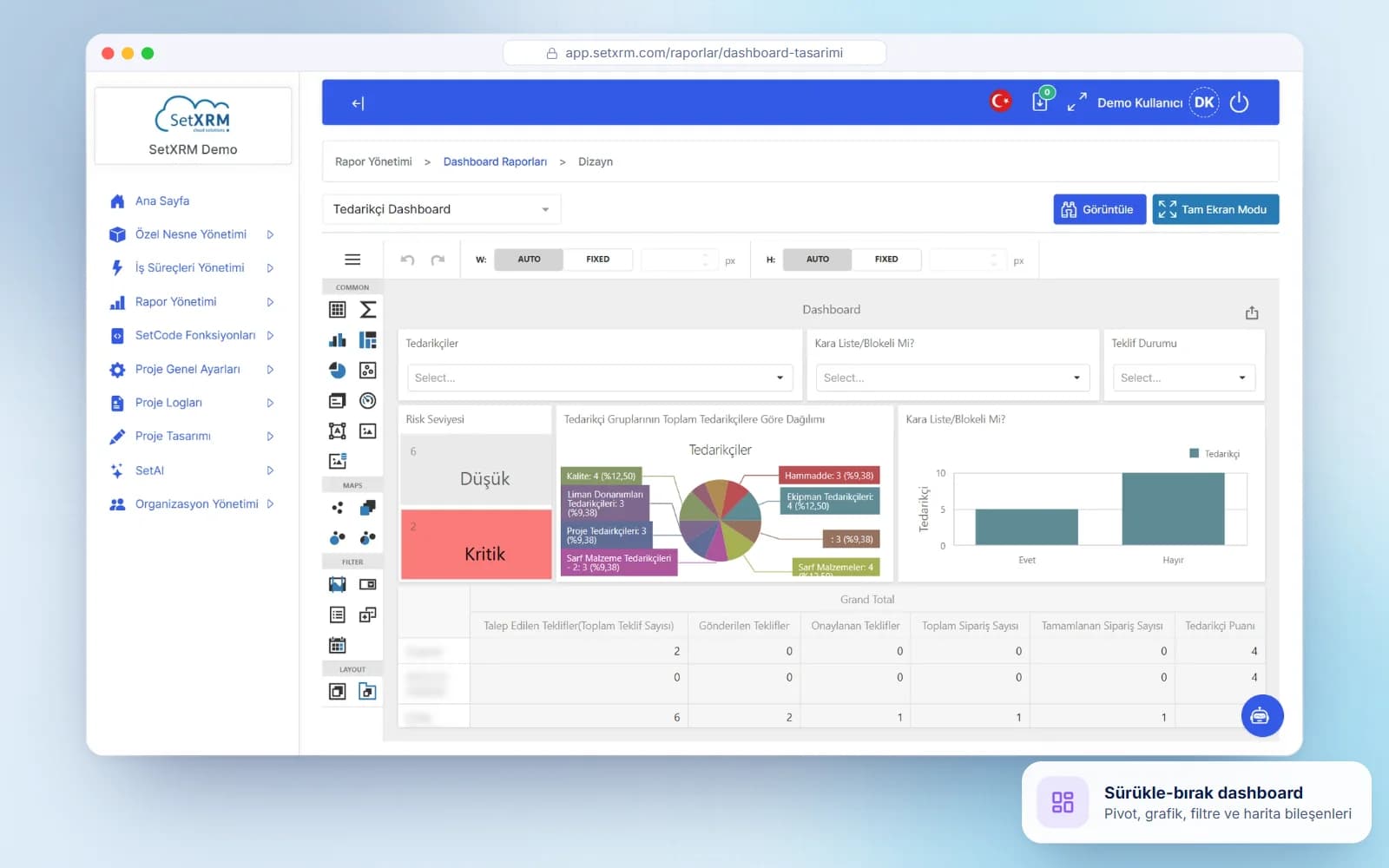This screenshot has width=1389, height=868.
Task: Open İş Süreçleri Yönetimi menu item
Action: (x=192, y=268)
